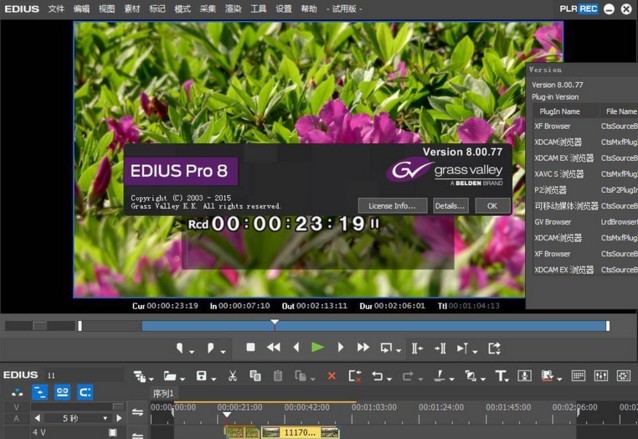Click the Paste clipboard icon
The height and width of the screenshot is (439, 638).
[278, 376]
